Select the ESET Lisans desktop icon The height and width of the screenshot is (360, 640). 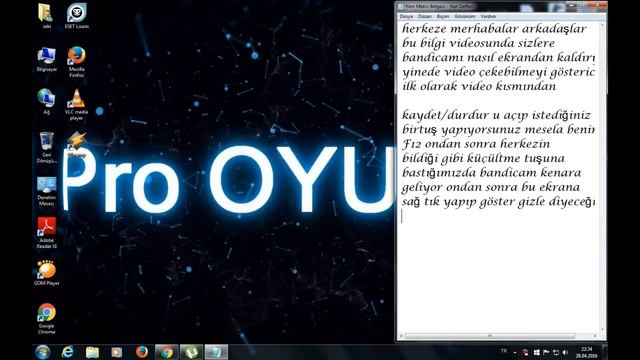pos(76,16)
